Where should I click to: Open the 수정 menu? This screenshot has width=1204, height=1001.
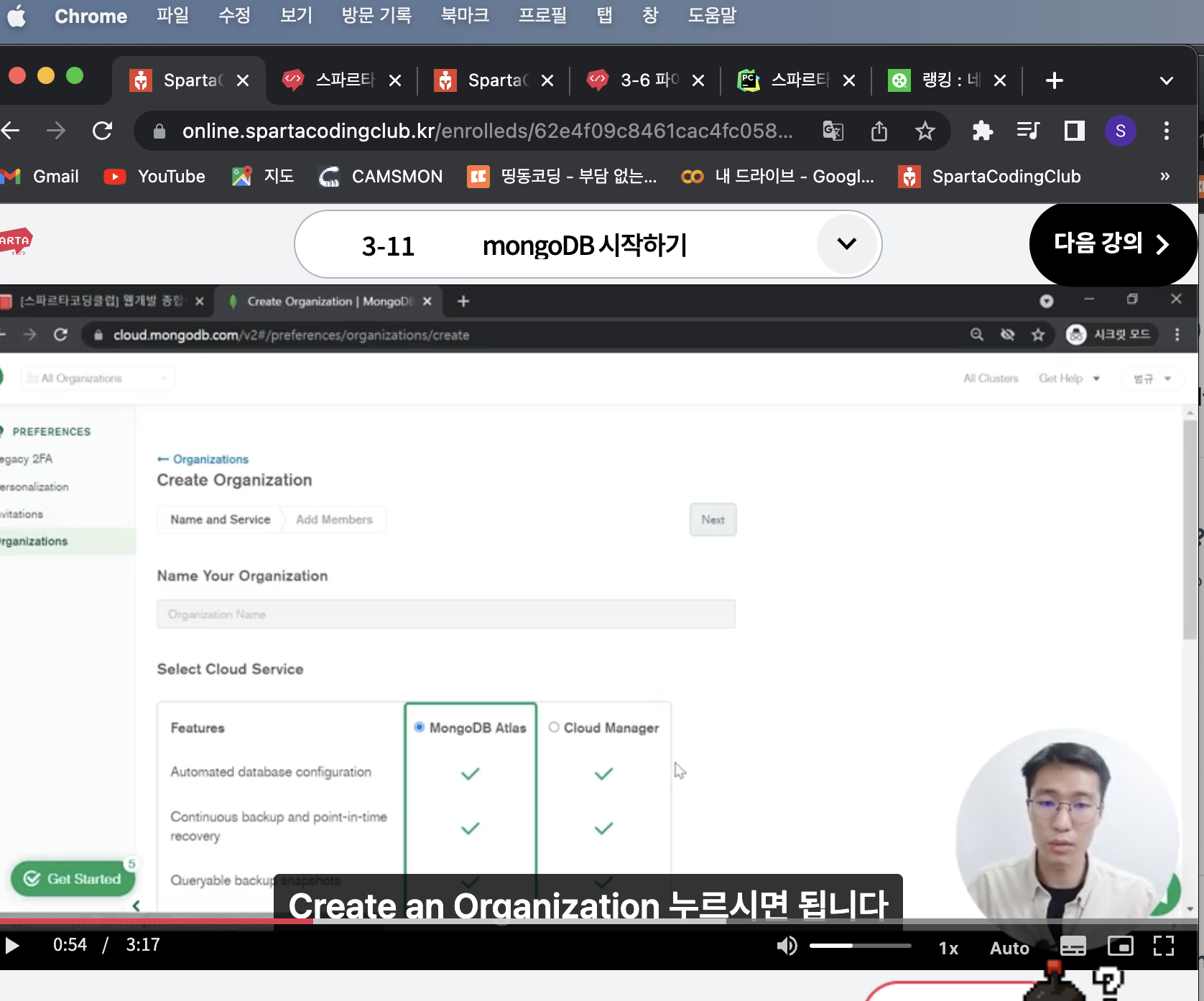coord(234,16)
